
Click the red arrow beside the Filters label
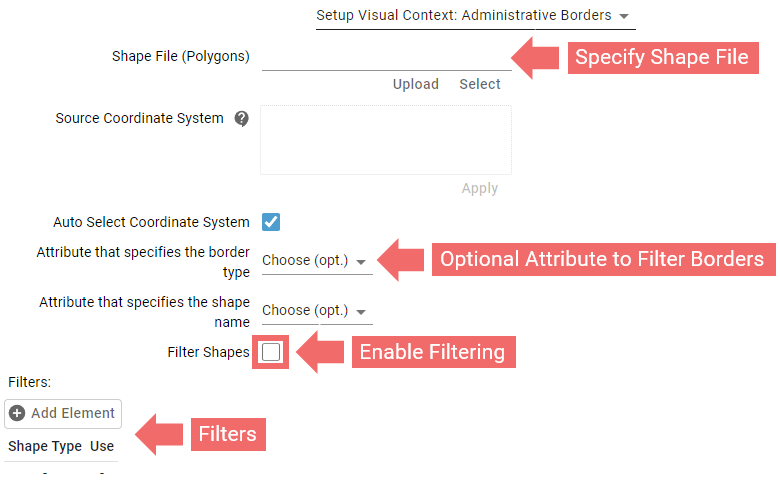159,434
